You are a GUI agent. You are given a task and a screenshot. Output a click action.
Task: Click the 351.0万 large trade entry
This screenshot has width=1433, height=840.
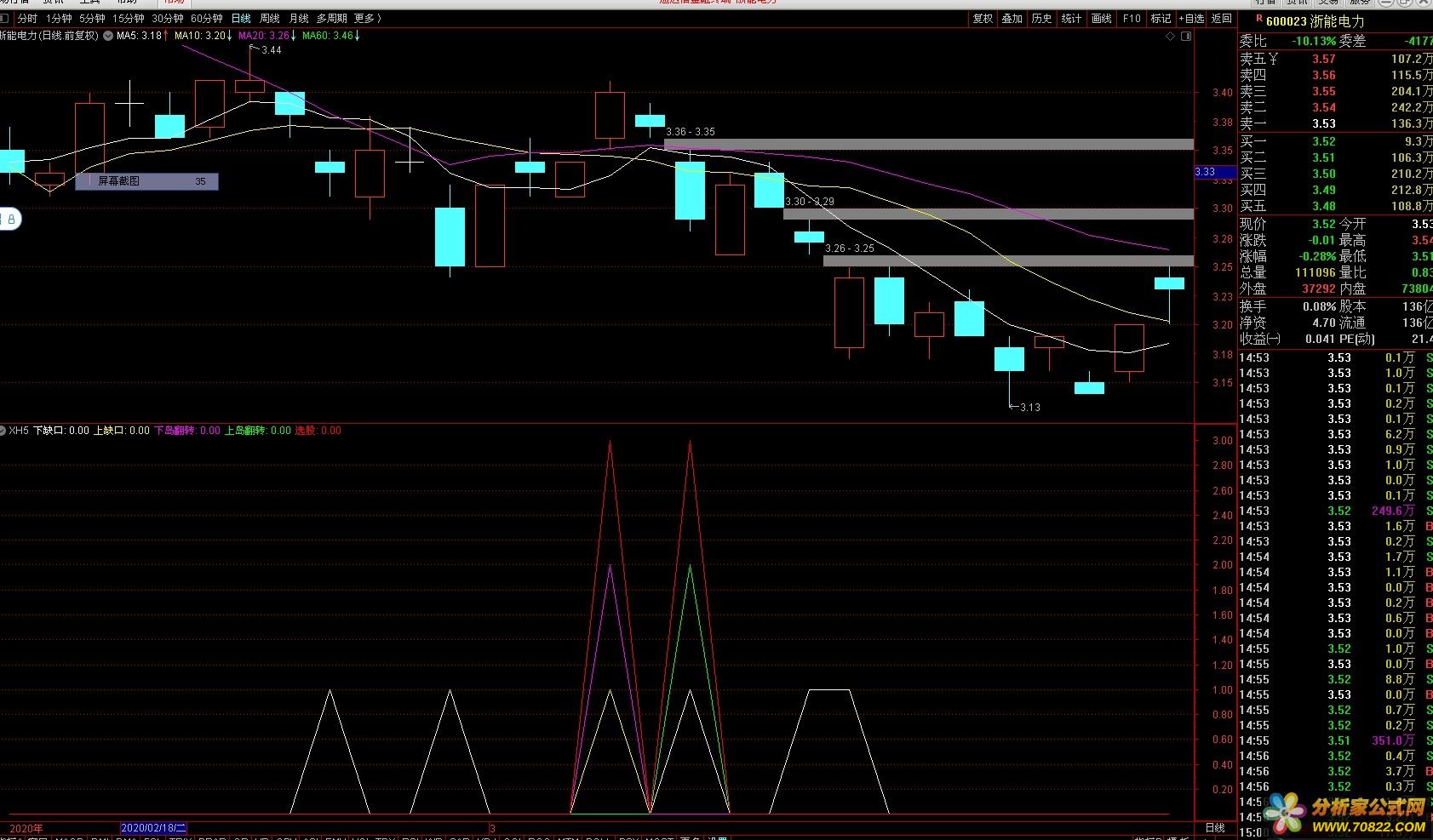(1393, 740)
